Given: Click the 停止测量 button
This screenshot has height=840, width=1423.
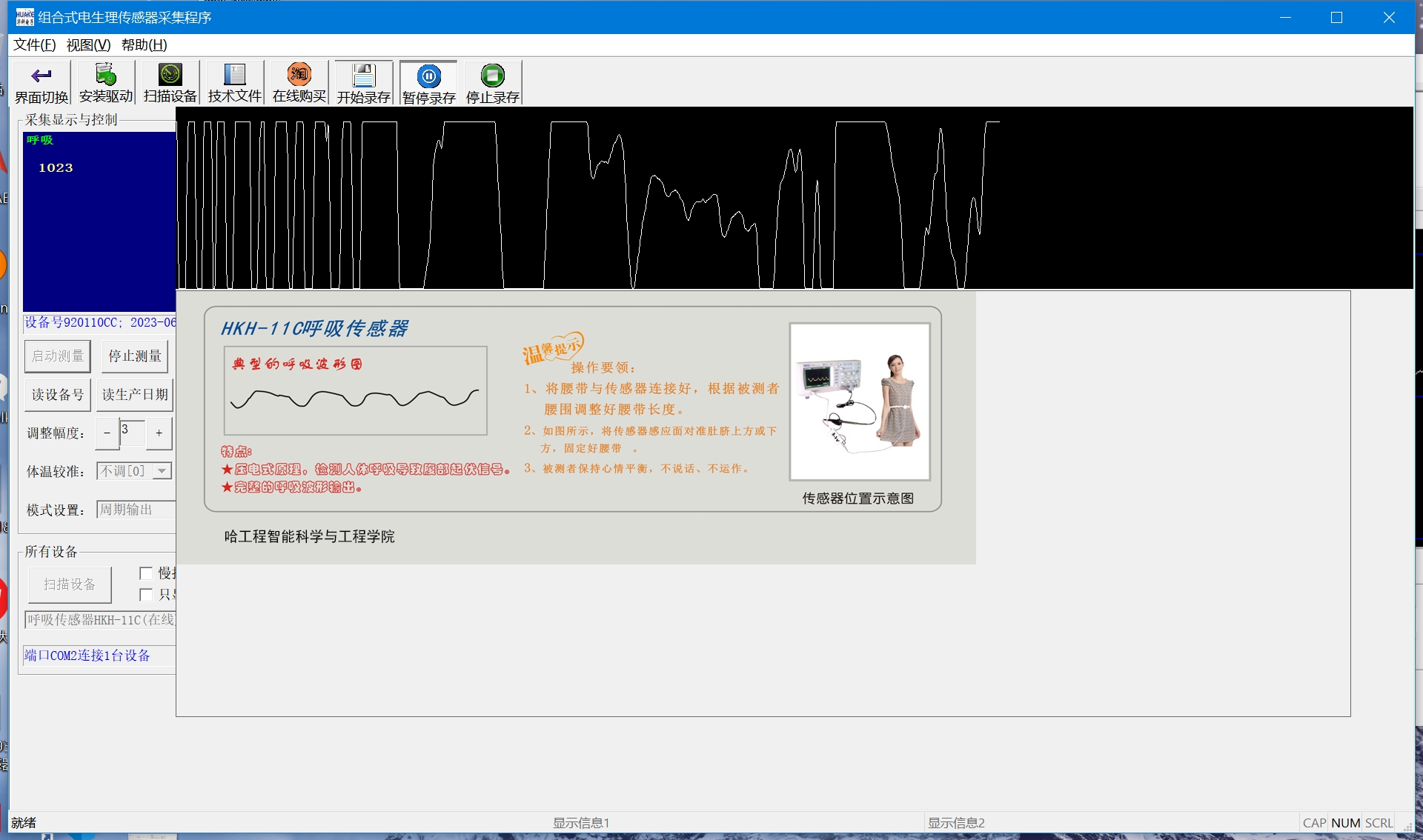Looking at the screenshot, I should point(134,356).
